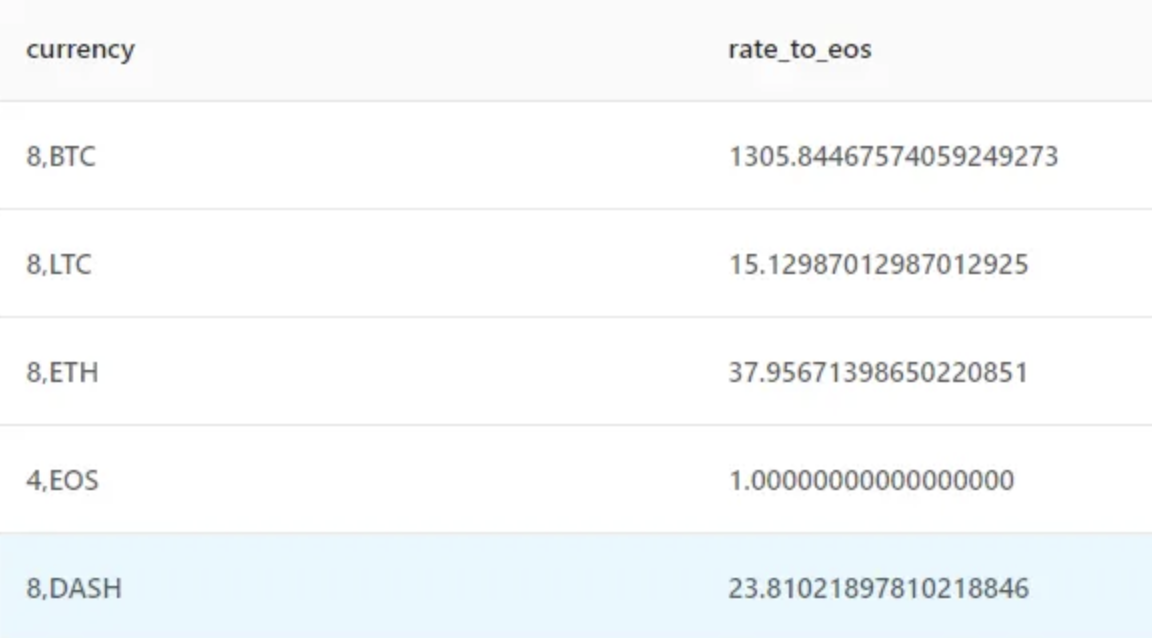This screenshot has width=1152, height=638.
Task: Click rate value 1305.84467574059249273
Action: click(x=893, y=157)
